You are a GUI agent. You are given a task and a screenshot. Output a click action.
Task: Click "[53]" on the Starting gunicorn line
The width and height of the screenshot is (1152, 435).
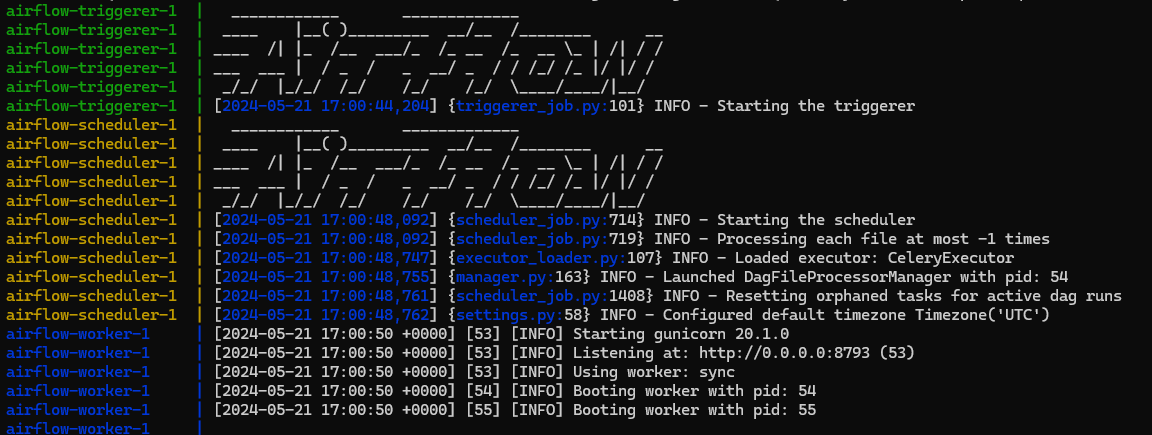pyautogui.click(x=483, y=334)
